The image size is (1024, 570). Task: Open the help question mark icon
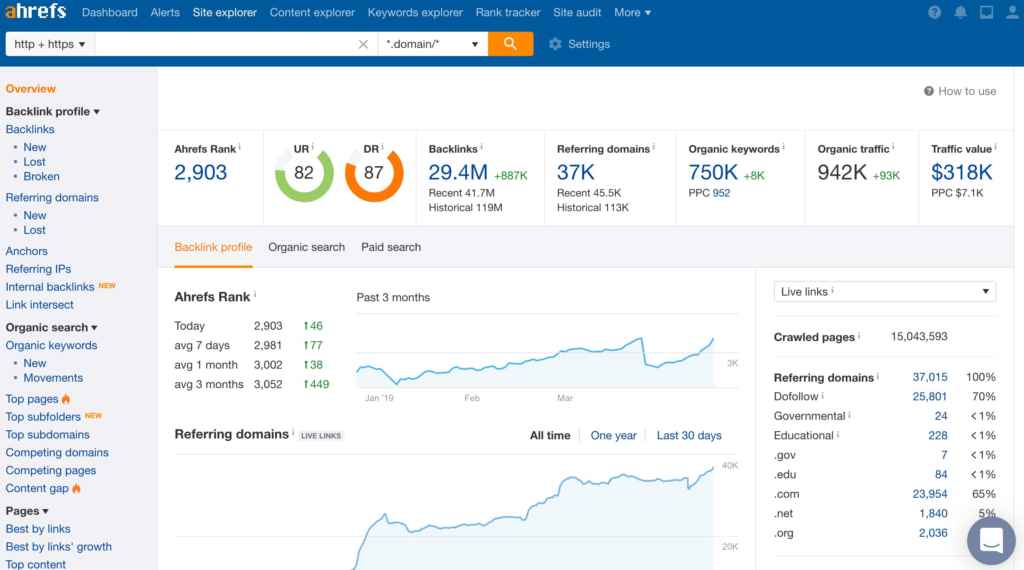coord(935,12)
